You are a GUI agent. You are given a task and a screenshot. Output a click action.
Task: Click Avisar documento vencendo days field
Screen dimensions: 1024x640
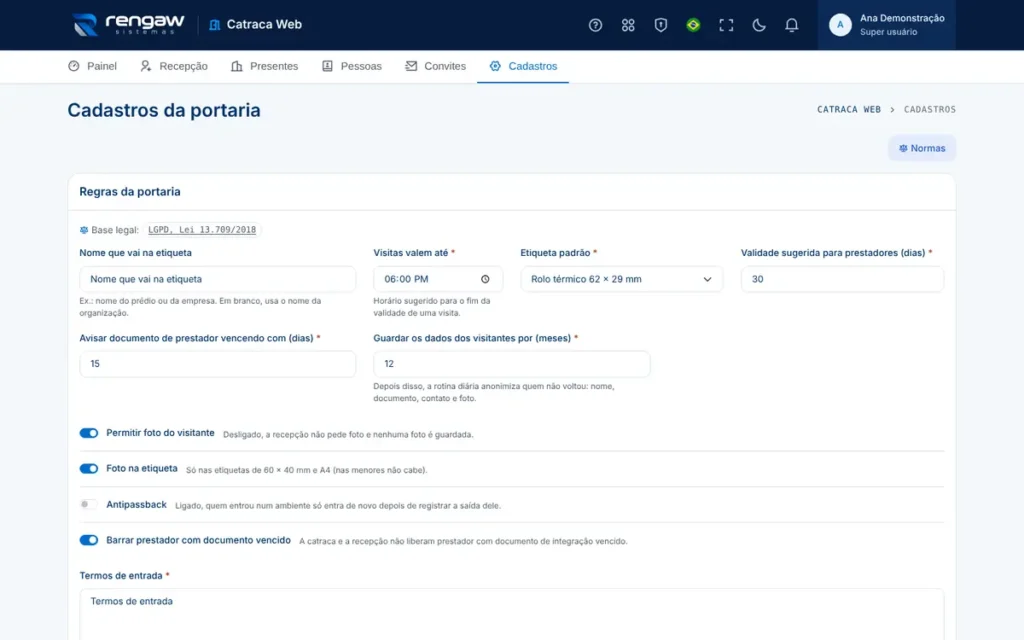click(217, 364)
